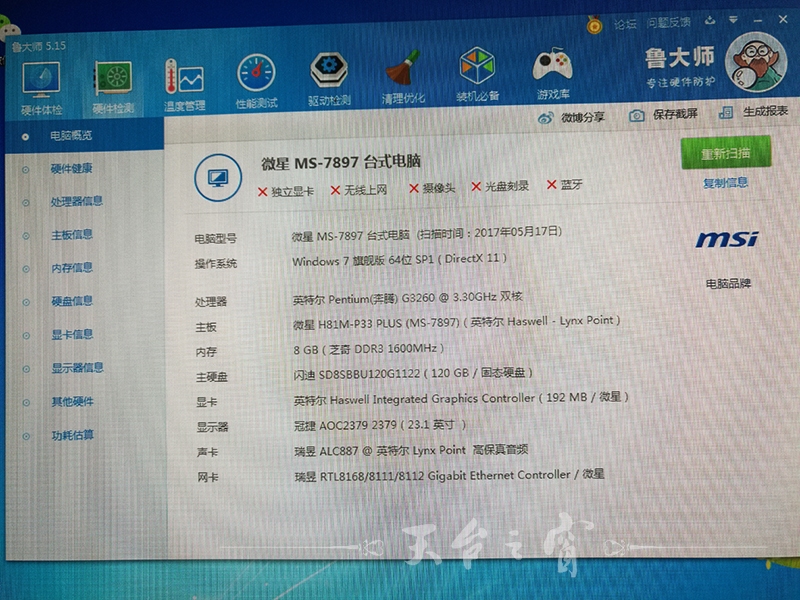Click Windows 7 旗舰版 64位 SP1 text
The height and width of the screenshot is (600, 800).
399,260
